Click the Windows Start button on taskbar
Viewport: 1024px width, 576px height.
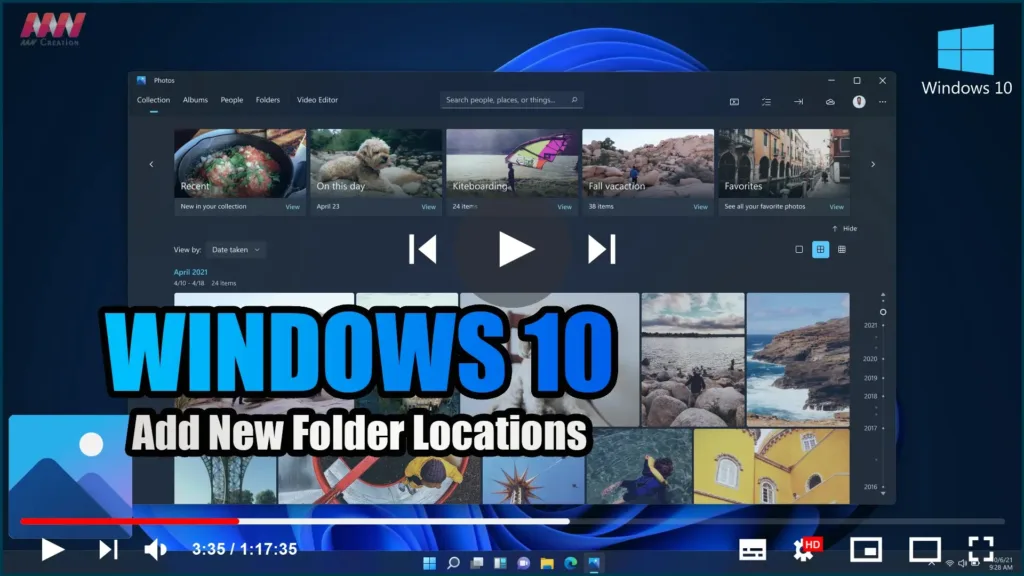[429, 564]
